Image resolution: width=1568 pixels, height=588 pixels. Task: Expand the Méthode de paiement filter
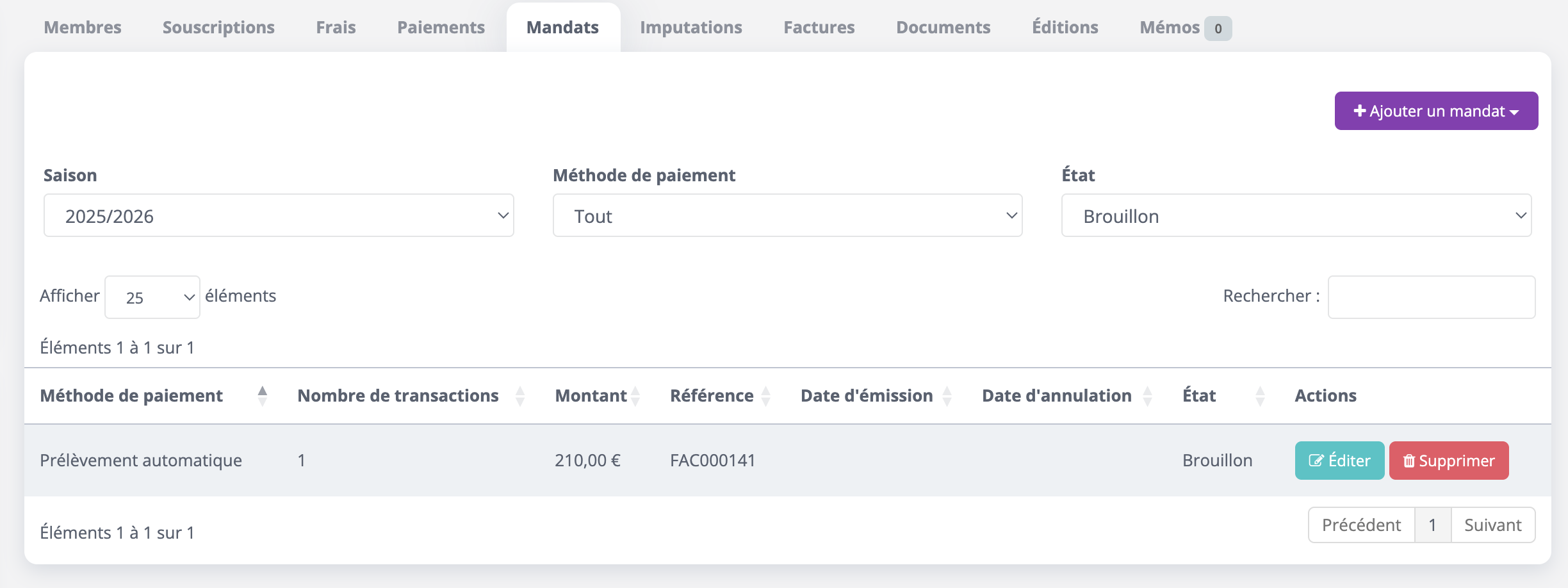pyautogui.click(x=787, y=216)
